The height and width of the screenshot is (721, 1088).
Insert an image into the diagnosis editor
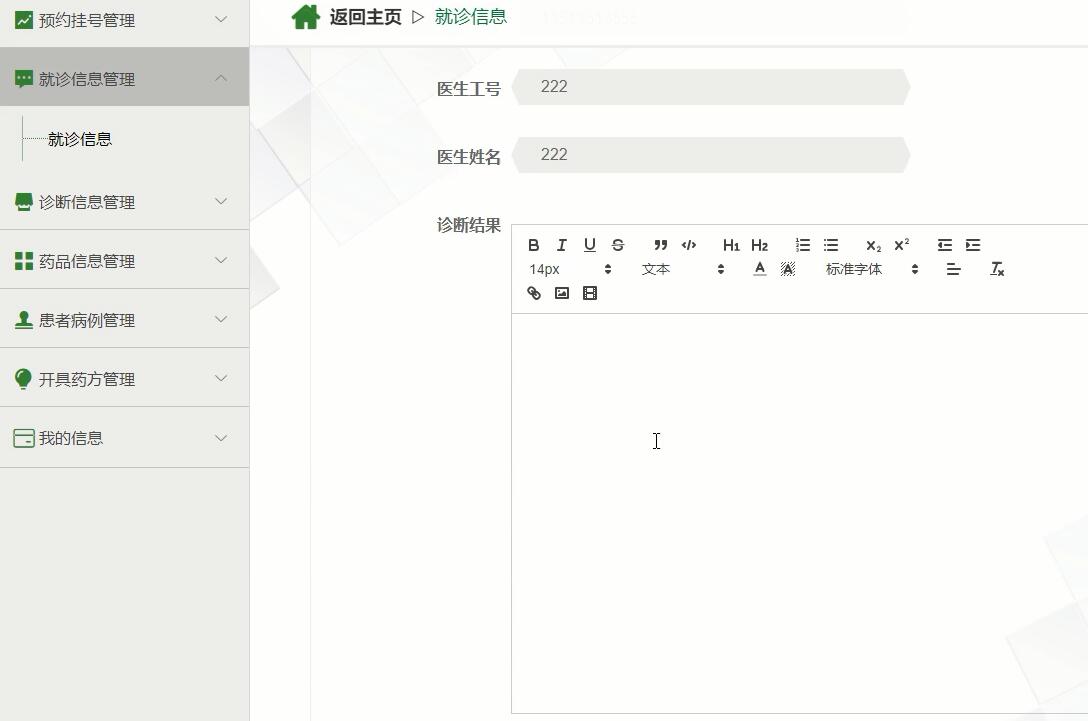[x=561, y=293]
